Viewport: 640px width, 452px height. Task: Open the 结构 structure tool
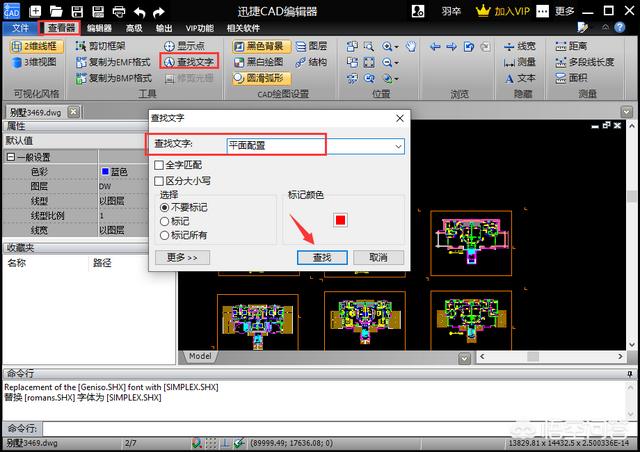point(311,62)
